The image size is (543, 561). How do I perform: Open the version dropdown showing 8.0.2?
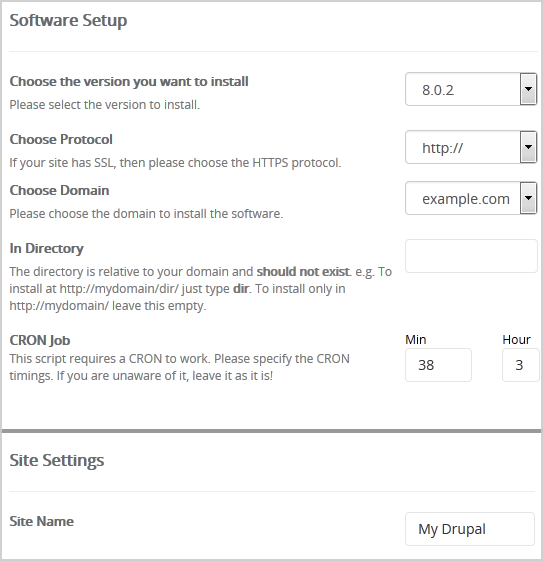click(x=471, y=89)
